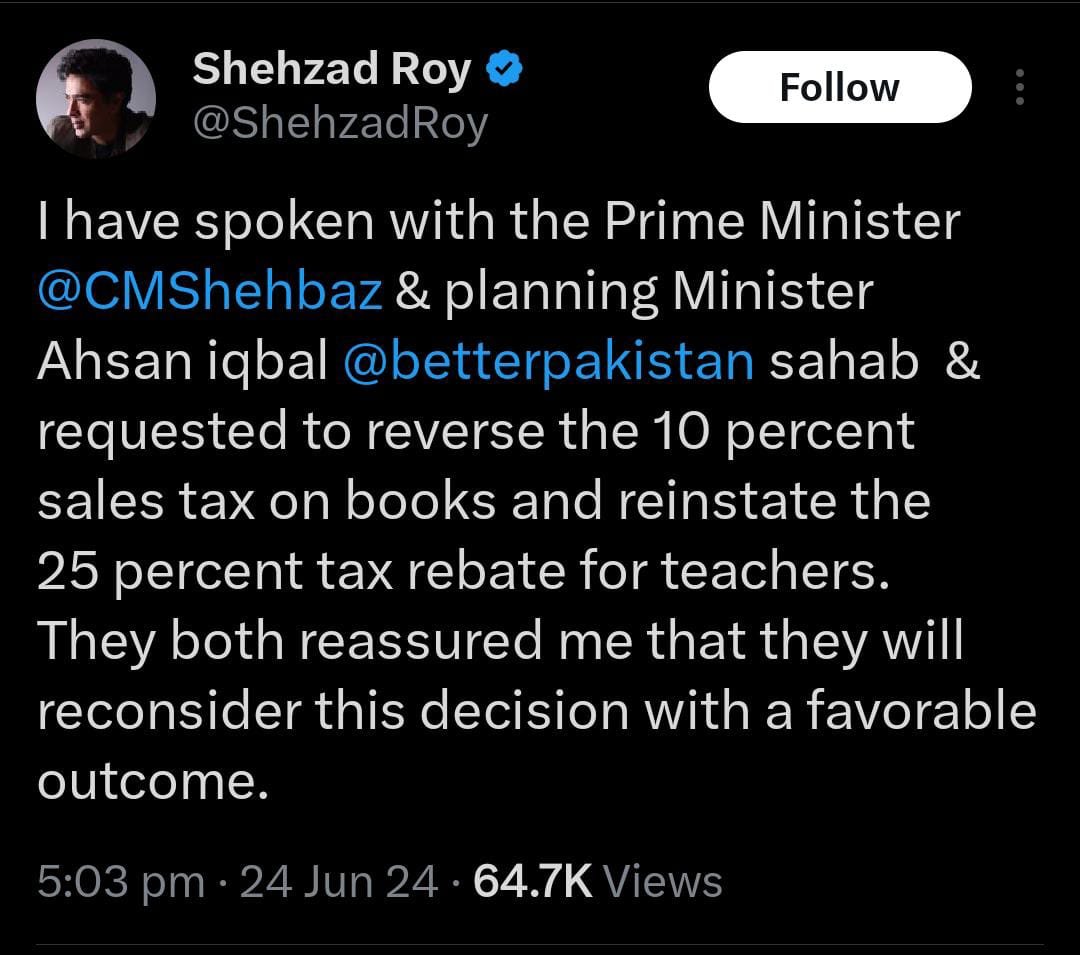
Task: Open the @betterpakistan mention link
Action: pos(547,362)
